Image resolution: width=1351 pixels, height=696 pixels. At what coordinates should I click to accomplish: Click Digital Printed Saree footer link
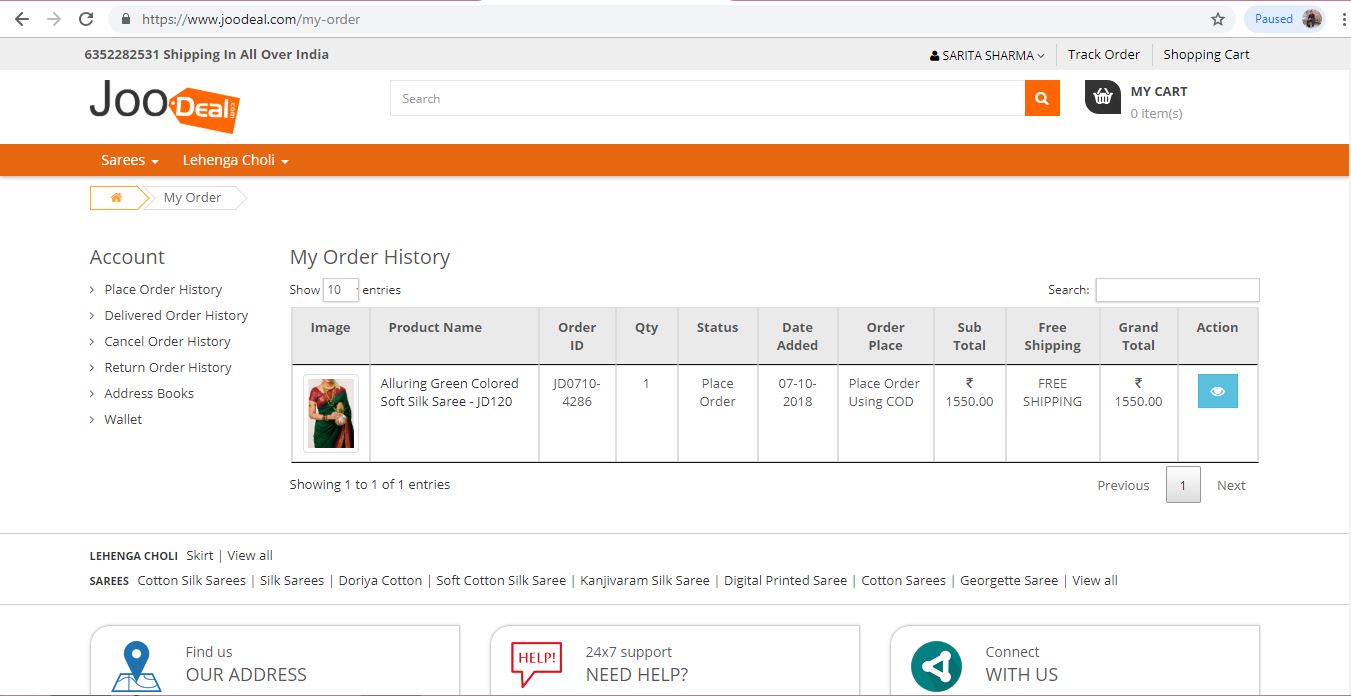785,580
